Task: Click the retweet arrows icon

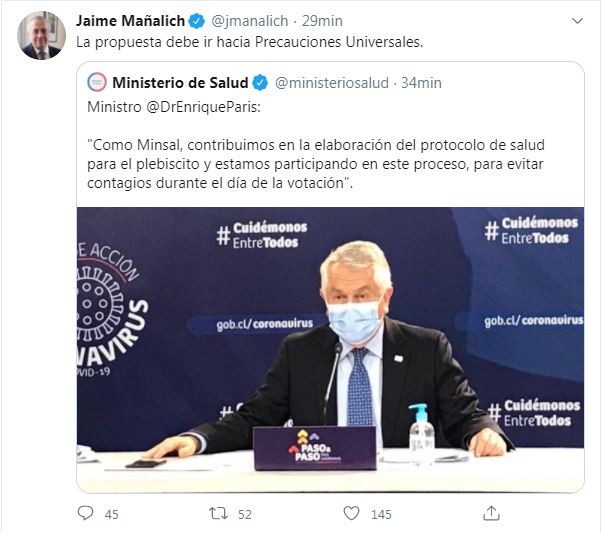Action: 218,513
